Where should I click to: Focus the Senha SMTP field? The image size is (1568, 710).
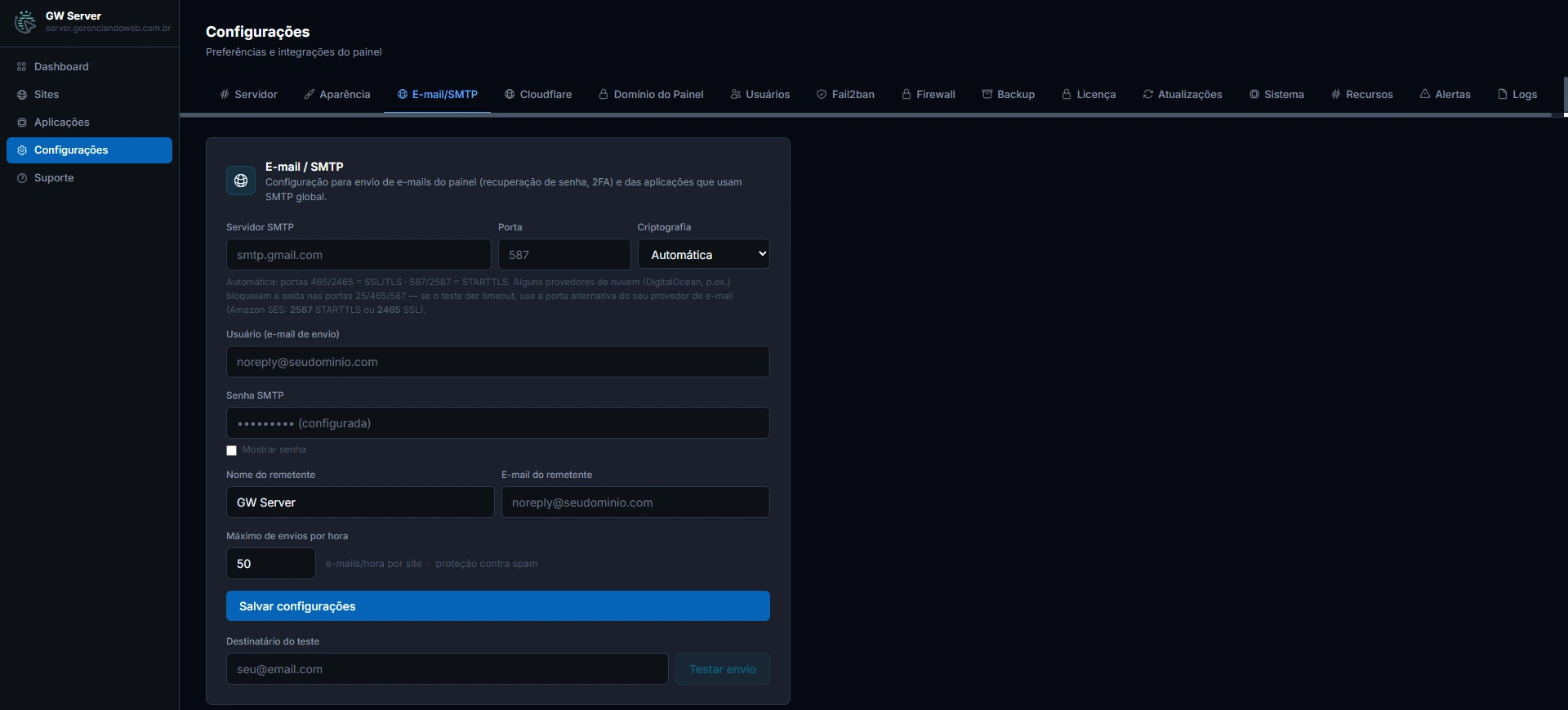(498, 422)
